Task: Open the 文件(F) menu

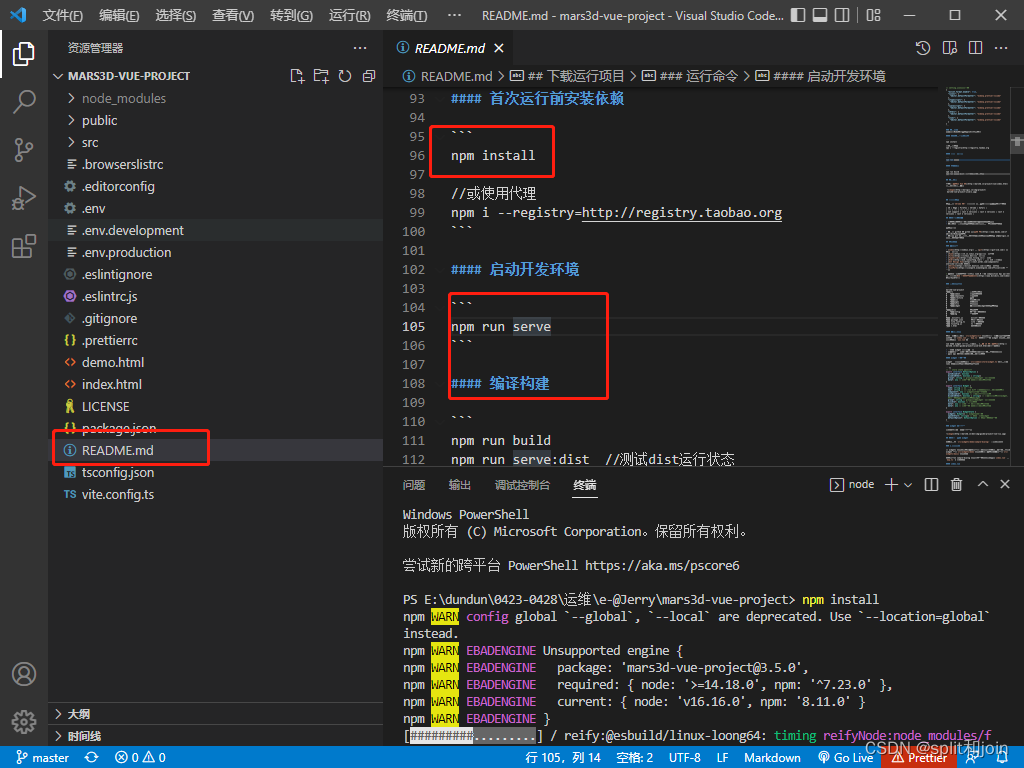Action: click(x=63, y=15)
